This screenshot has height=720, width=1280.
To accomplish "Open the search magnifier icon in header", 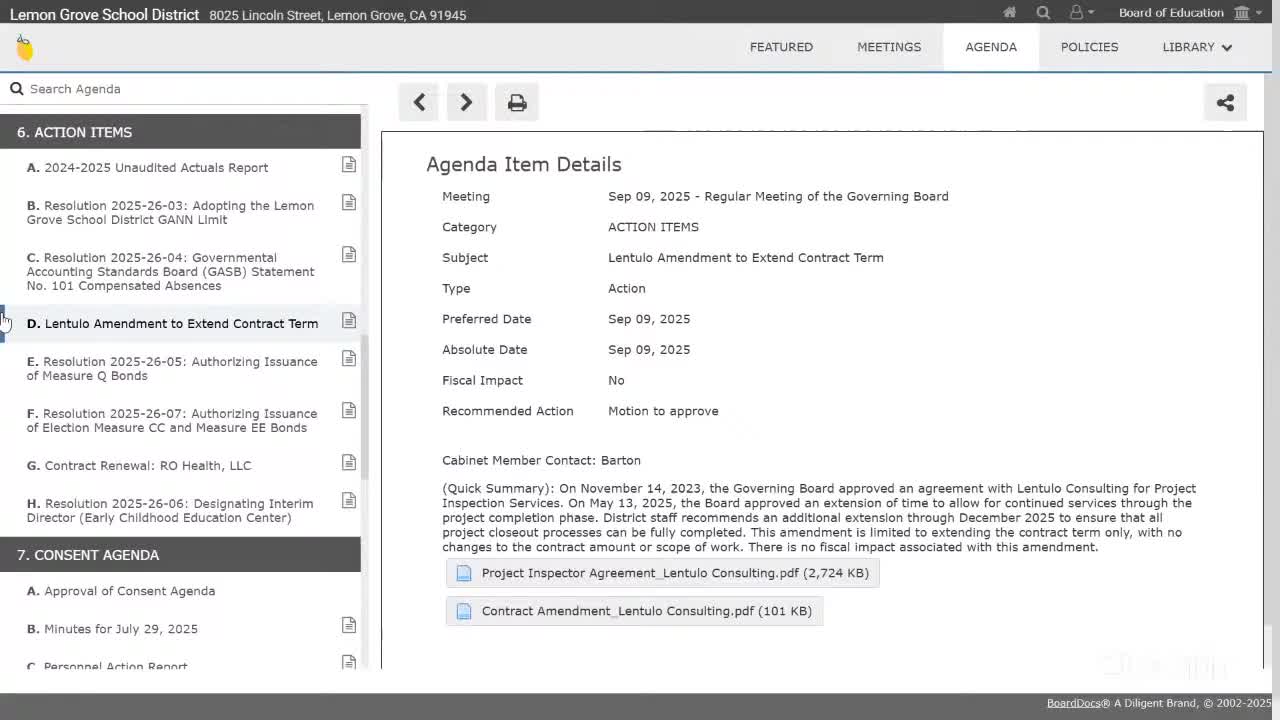I will coord(1043,13).
